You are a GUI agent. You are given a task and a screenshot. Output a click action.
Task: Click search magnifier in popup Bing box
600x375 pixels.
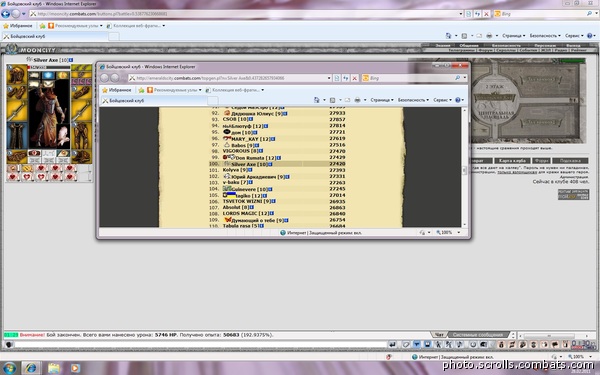[457, 78]
